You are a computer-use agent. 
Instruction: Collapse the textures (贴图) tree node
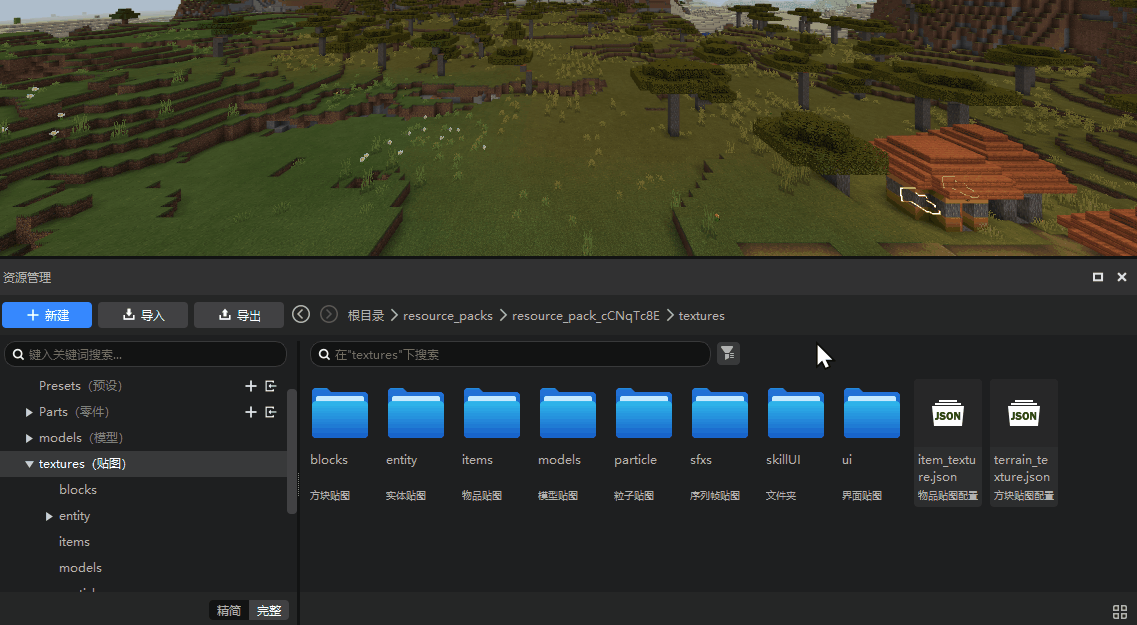(x=29, y=464)
